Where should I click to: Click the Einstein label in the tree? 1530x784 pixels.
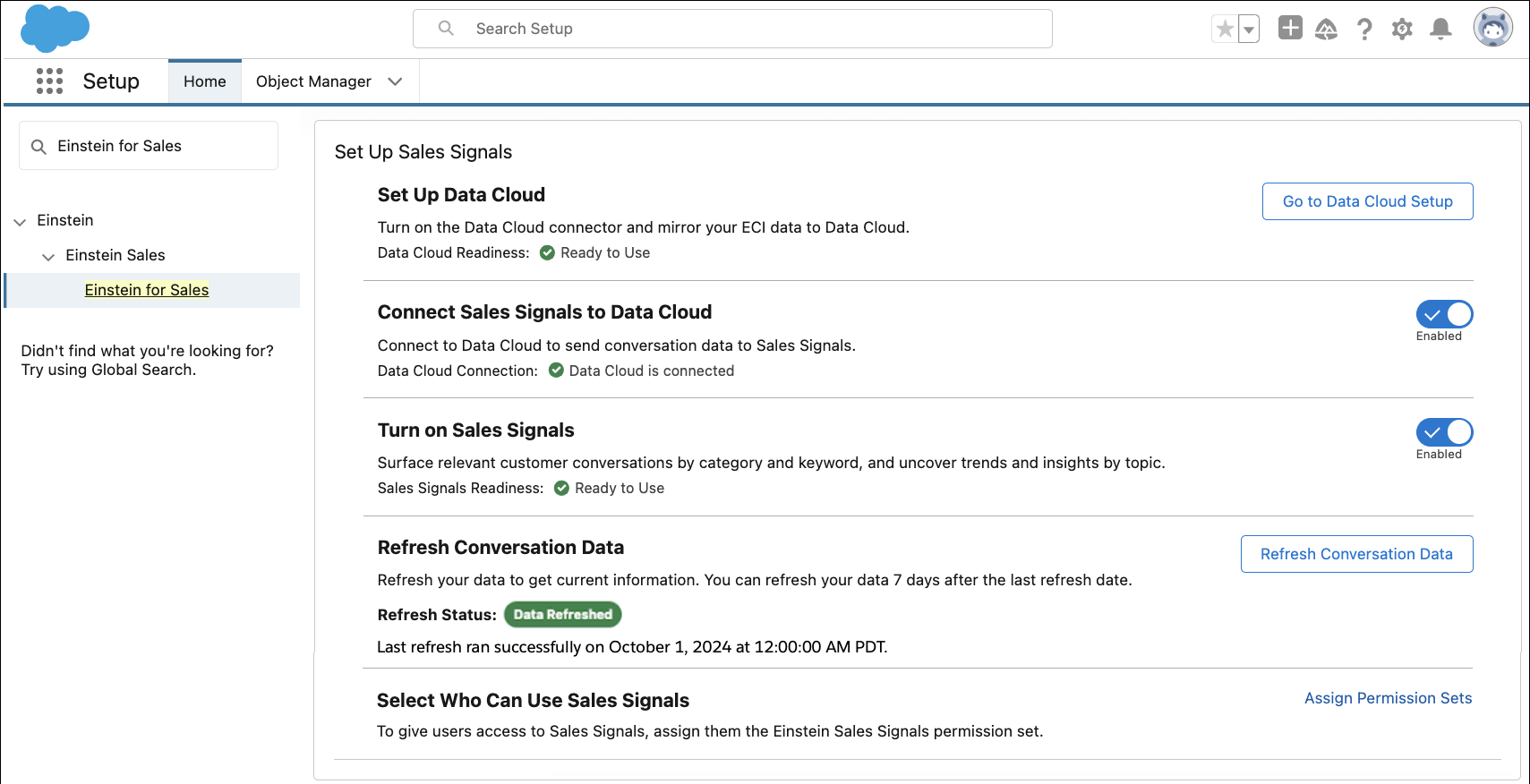[65, 220]
